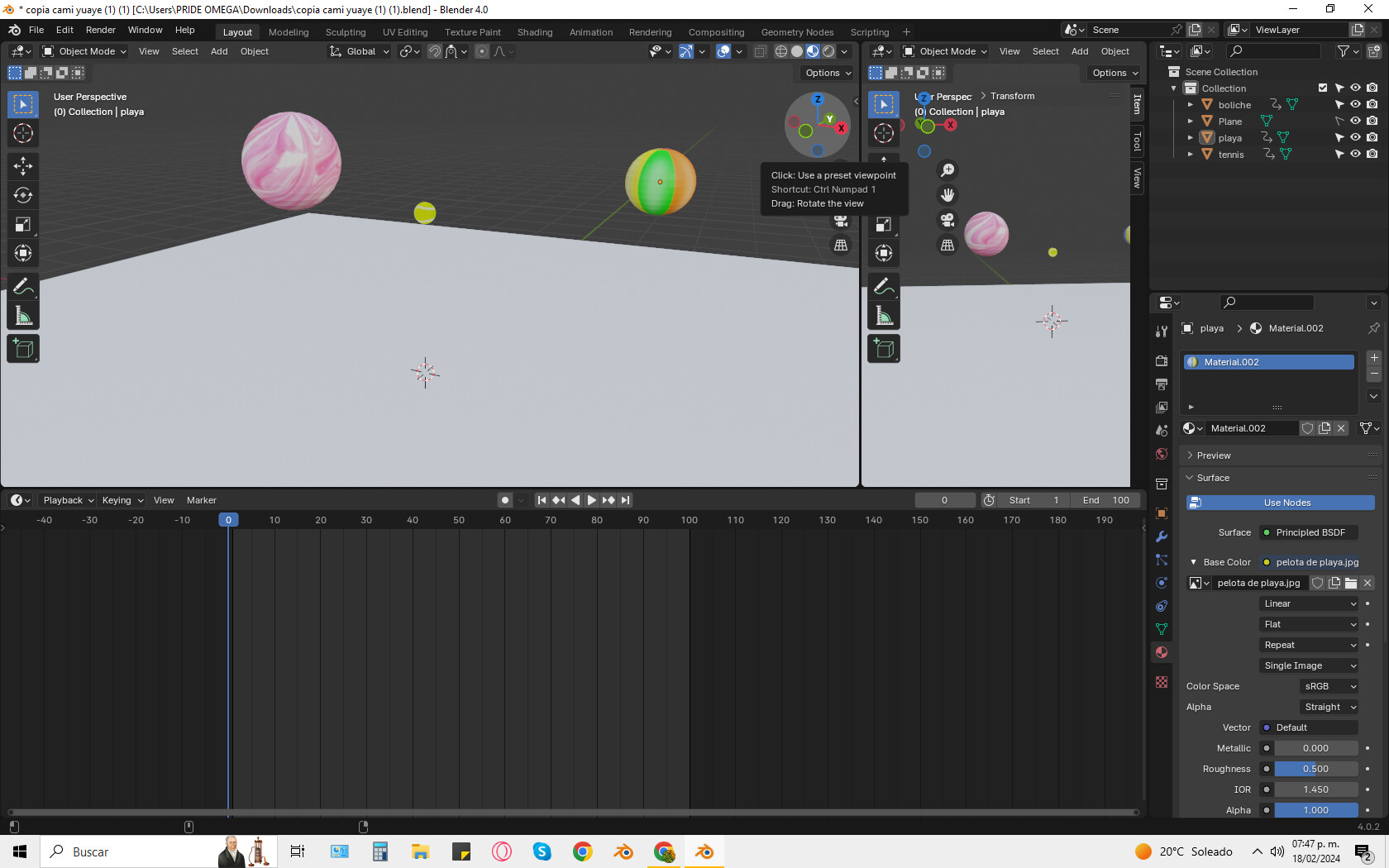The image size is (1389, 868).
Task: Activate the Annotate tool
Action: coord(23,286)
